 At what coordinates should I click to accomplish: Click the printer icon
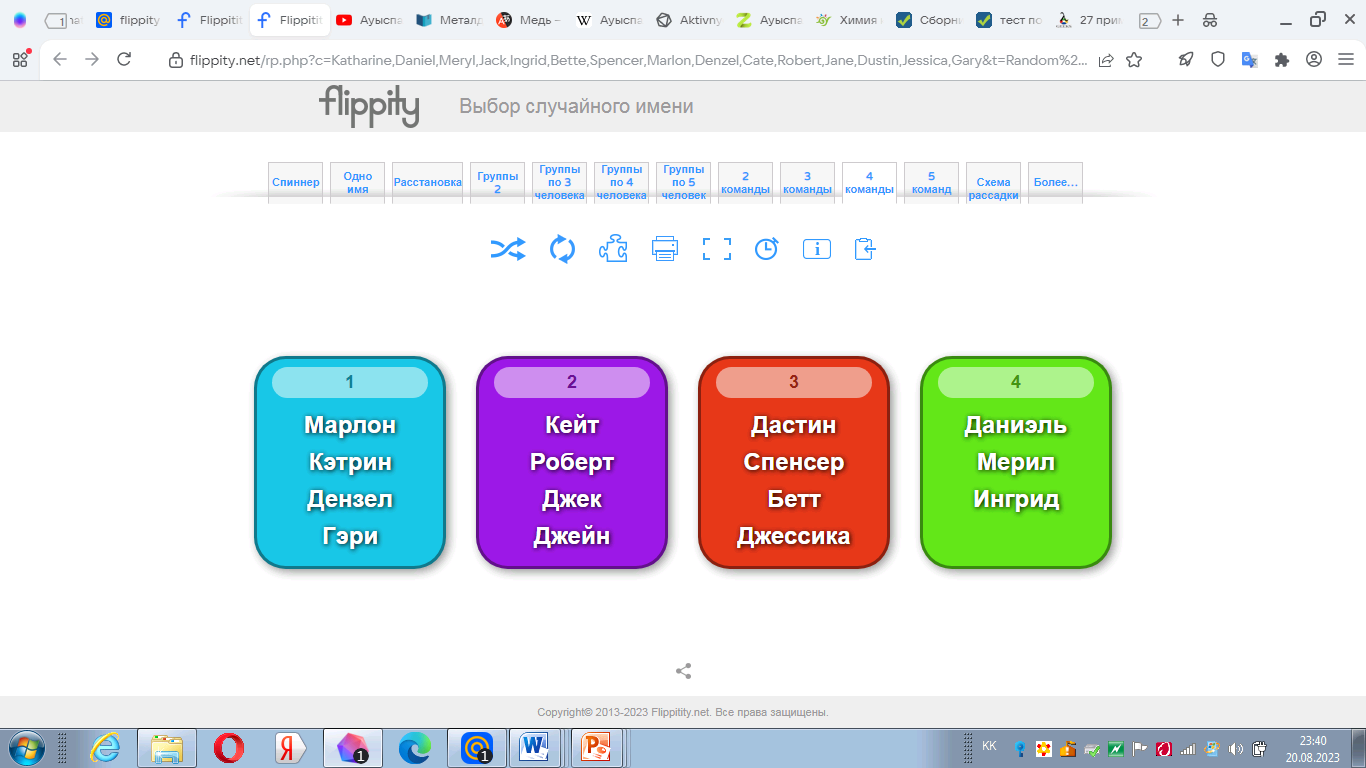665,249
